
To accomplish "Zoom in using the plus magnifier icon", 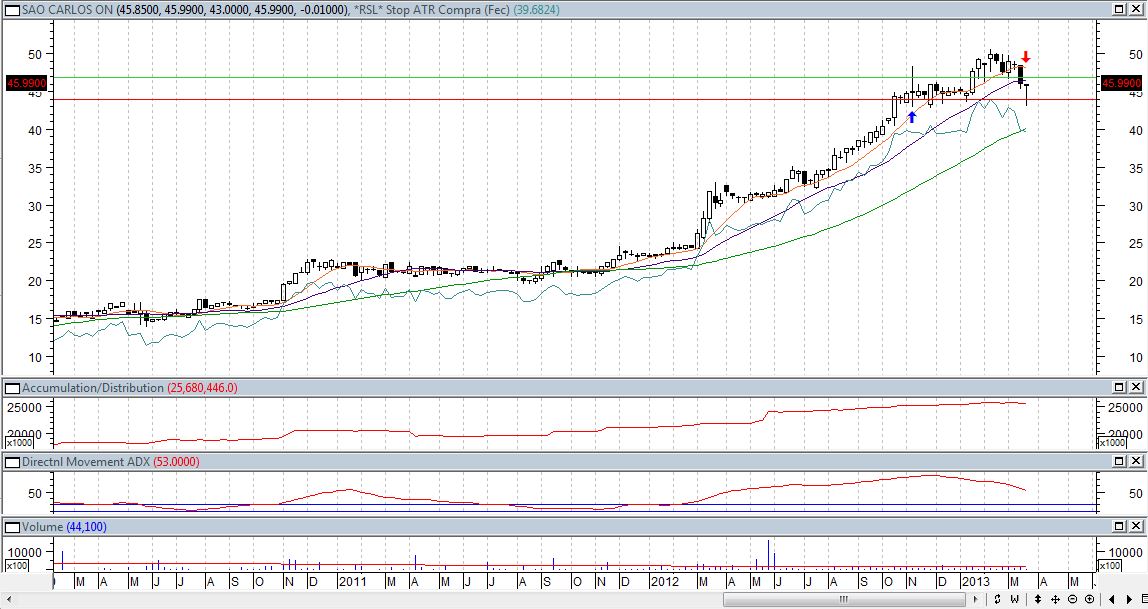I will click(1089, 599).
